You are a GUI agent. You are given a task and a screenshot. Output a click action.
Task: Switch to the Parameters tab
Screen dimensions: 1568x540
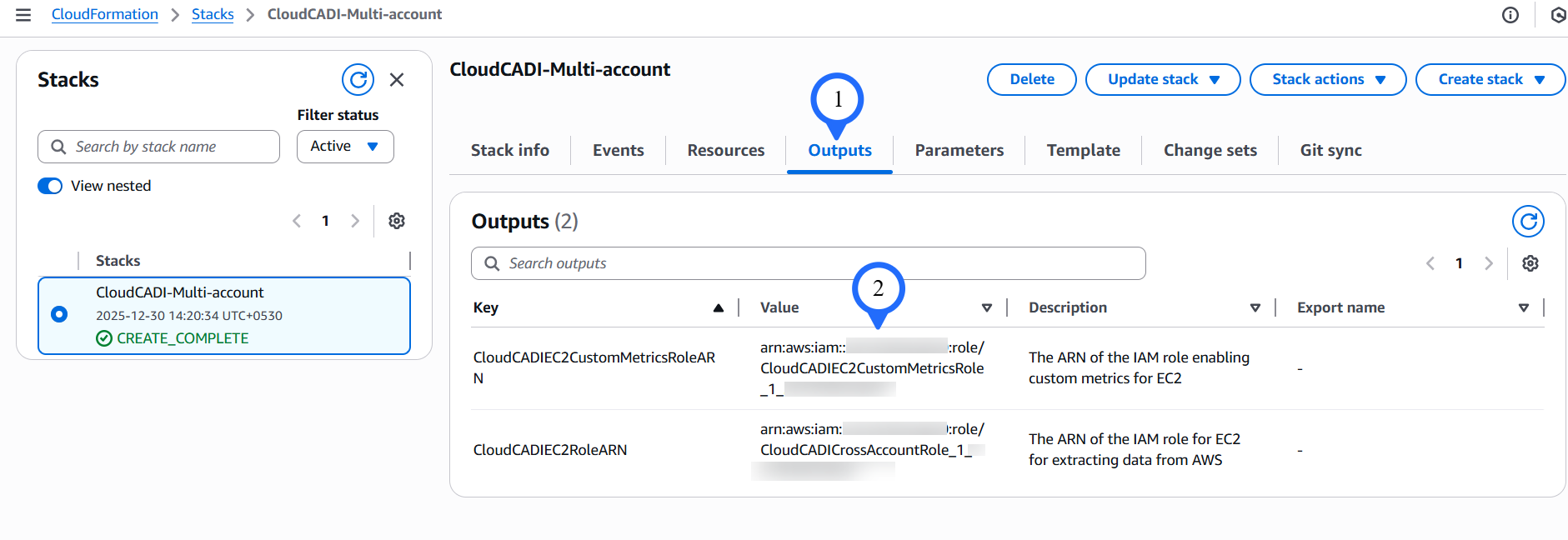point(959,151)
